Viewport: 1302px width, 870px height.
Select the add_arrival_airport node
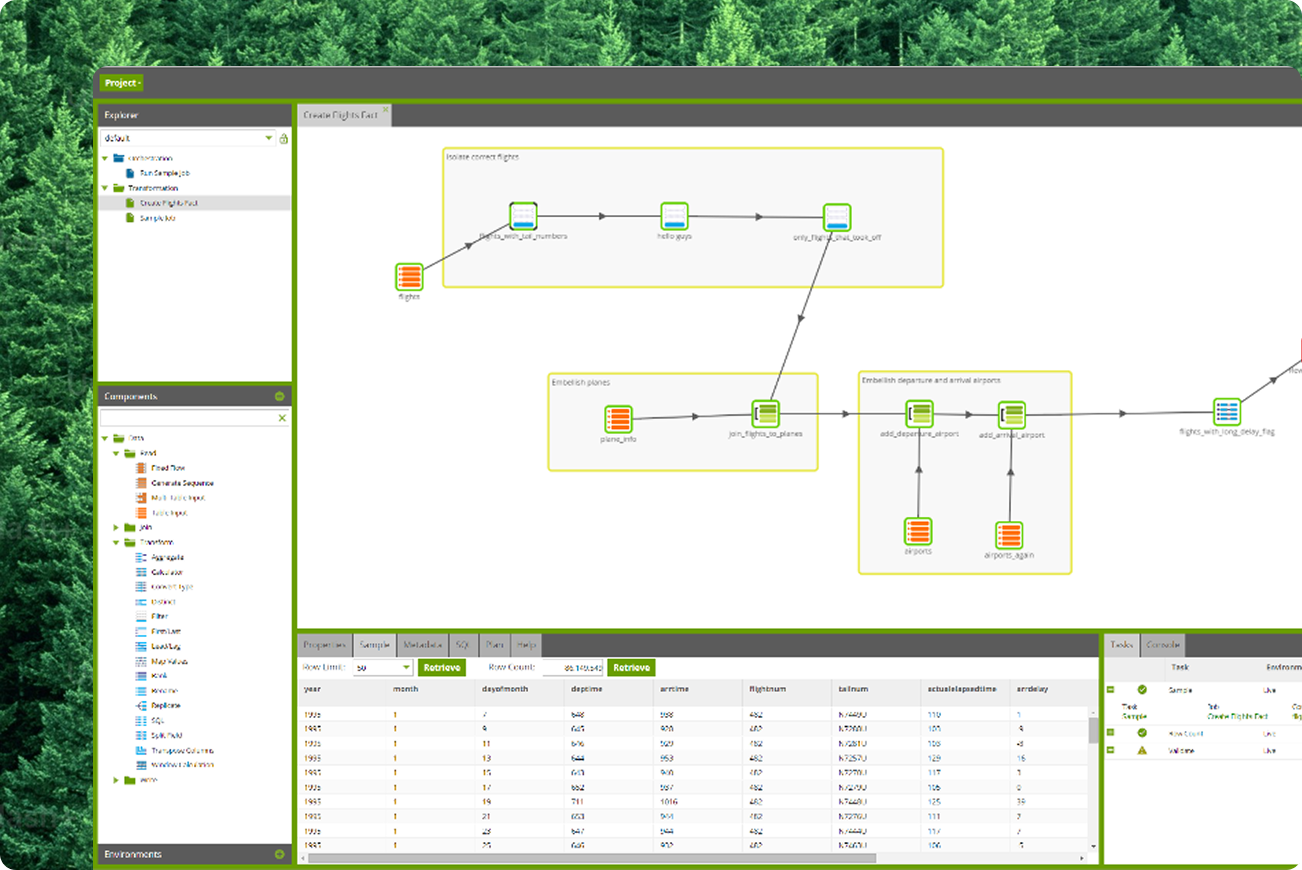pos(1011,415)
